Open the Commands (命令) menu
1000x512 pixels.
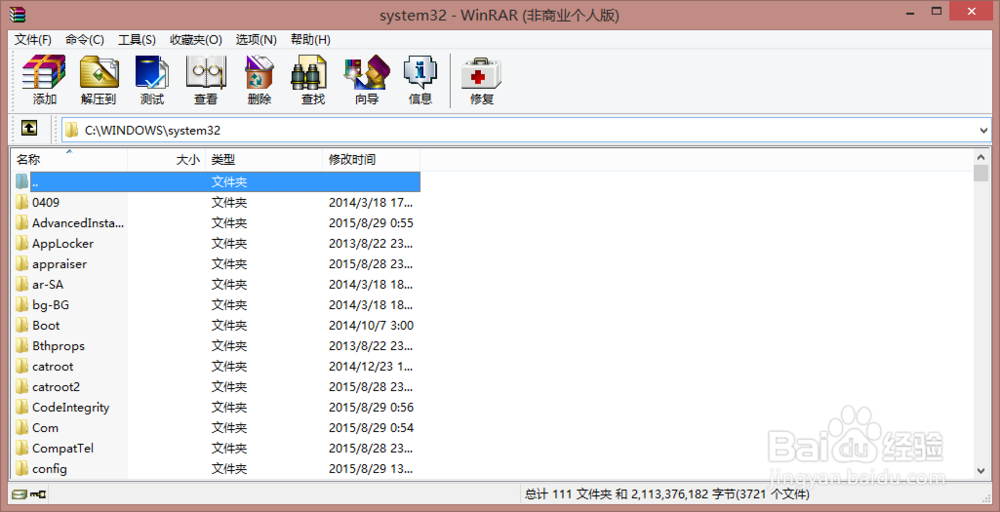click(x=85, y=40)
